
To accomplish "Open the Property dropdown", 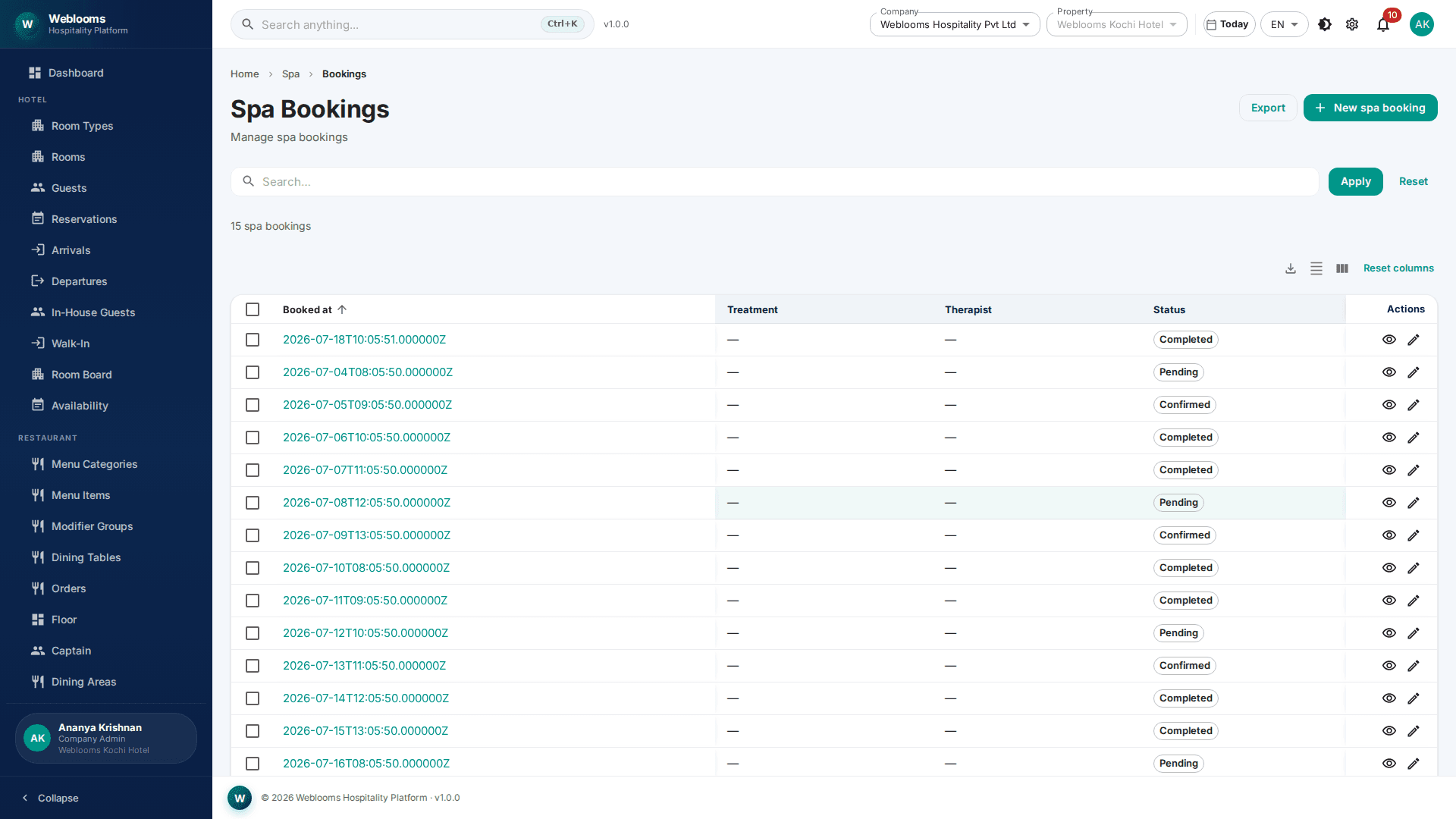I will click(1116, 24).
